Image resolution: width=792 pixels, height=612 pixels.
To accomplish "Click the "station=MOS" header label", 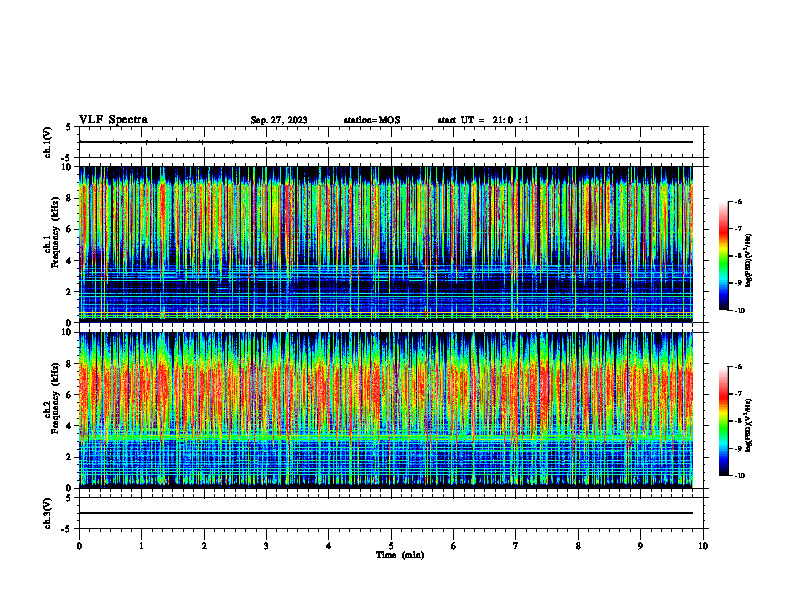I will click(x=372, y=120).
